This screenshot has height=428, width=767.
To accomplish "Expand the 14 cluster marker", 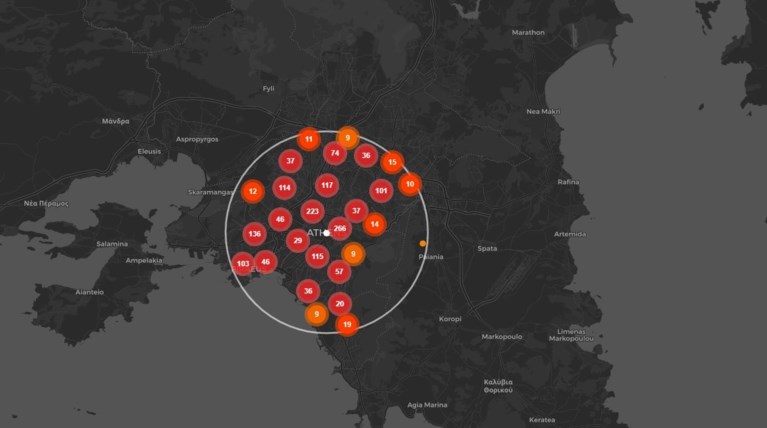I will tap(374, 225).
